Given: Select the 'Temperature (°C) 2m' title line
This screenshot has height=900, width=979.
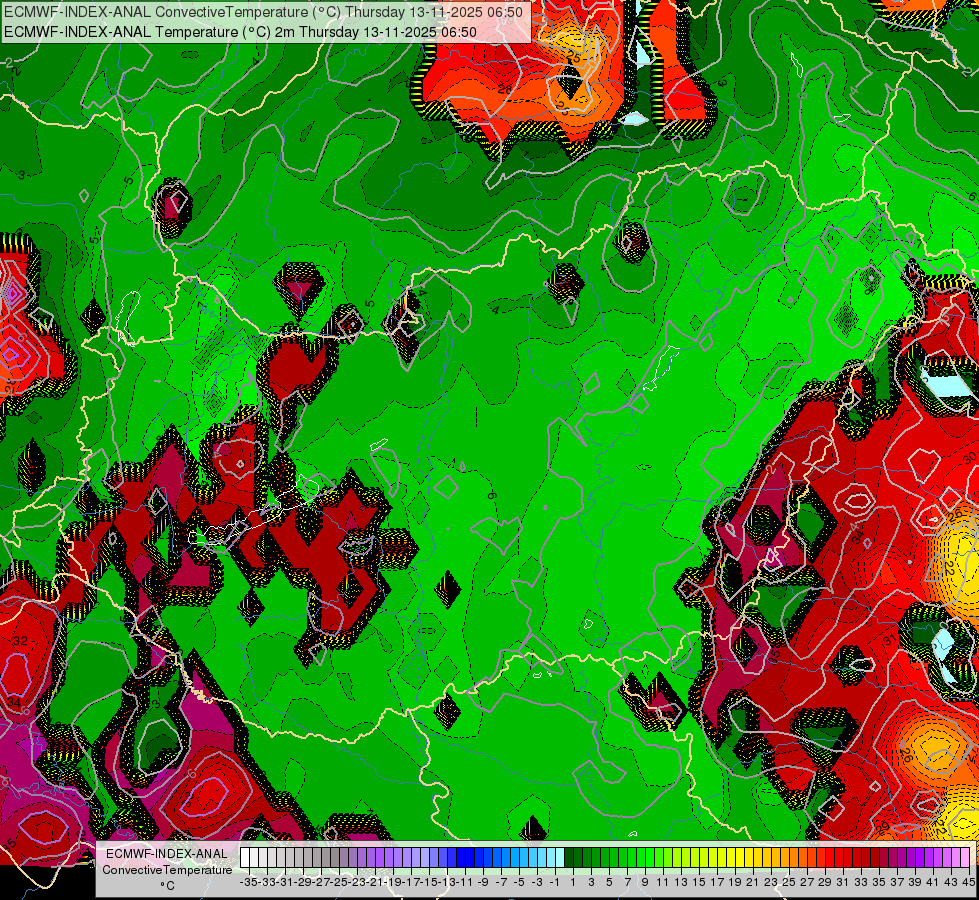Looking at the screenshot, I should pos(240,32).
